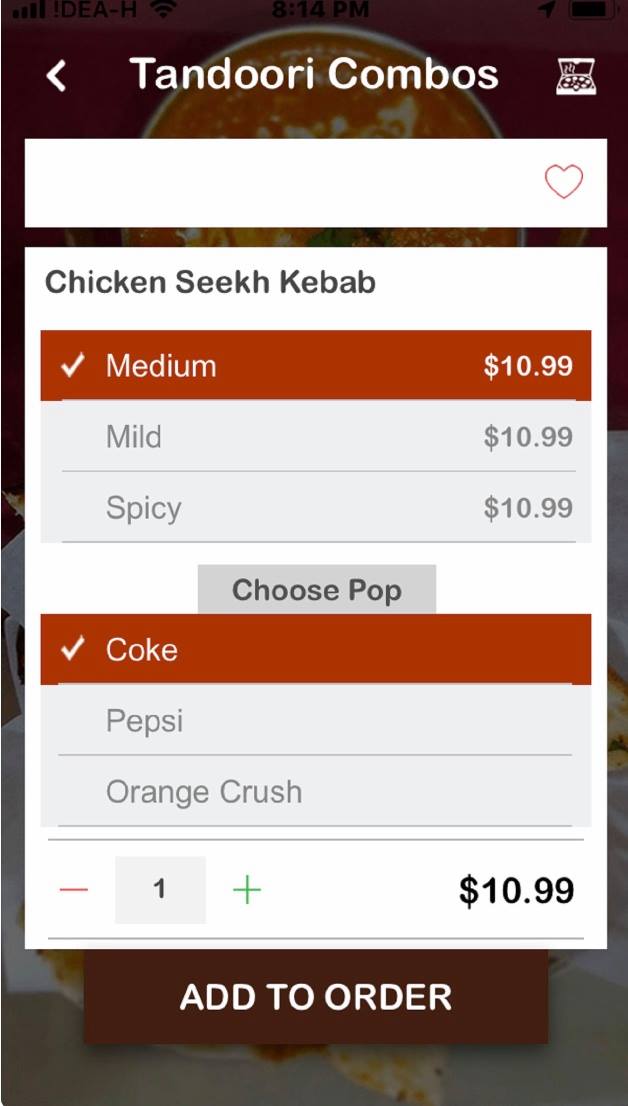Viewport: 628px width, 1106px height.
Task: Tap the $10.99 total price
Action: 516,890
